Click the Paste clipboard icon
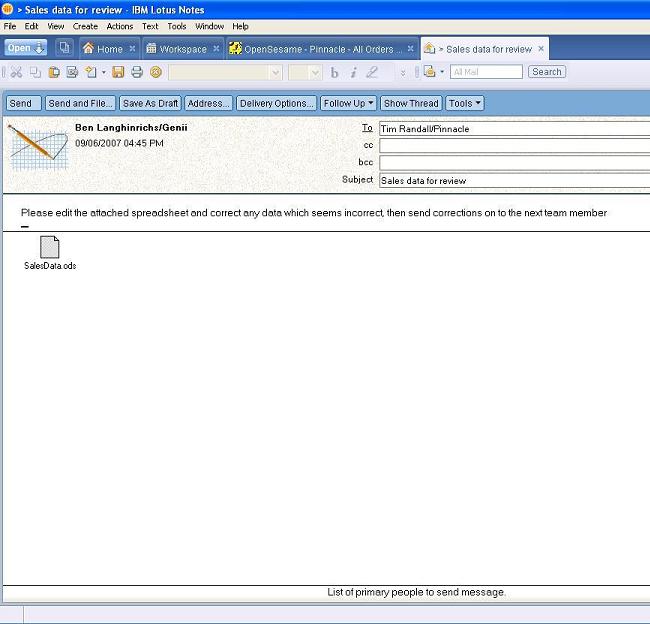 click(54, 72)
